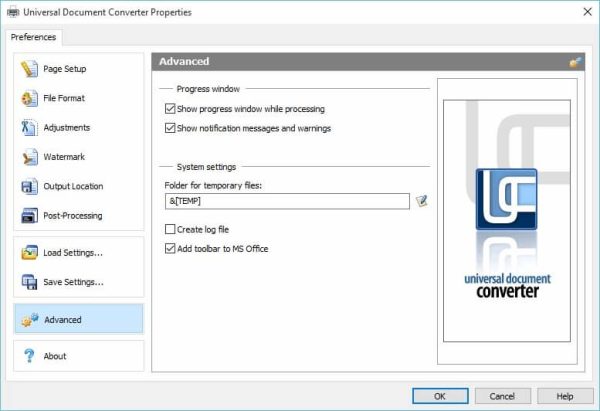Click the Universal Document Converter logo preview
600x411 pixels.
(x=507, y=221)
